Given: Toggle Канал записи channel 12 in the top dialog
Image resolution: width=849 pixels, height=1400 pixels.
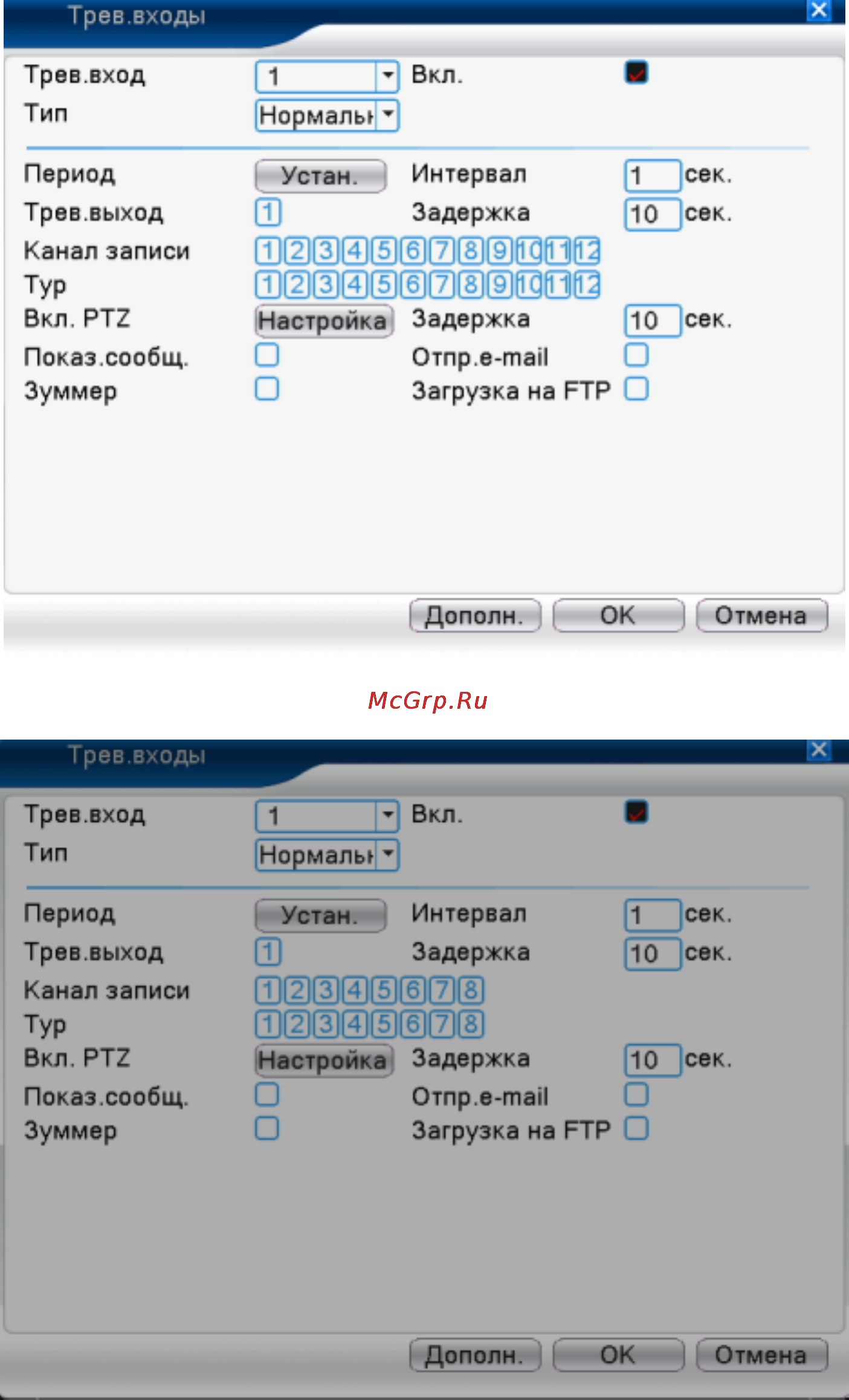Looking at the screenshot, I should (587, 251).
